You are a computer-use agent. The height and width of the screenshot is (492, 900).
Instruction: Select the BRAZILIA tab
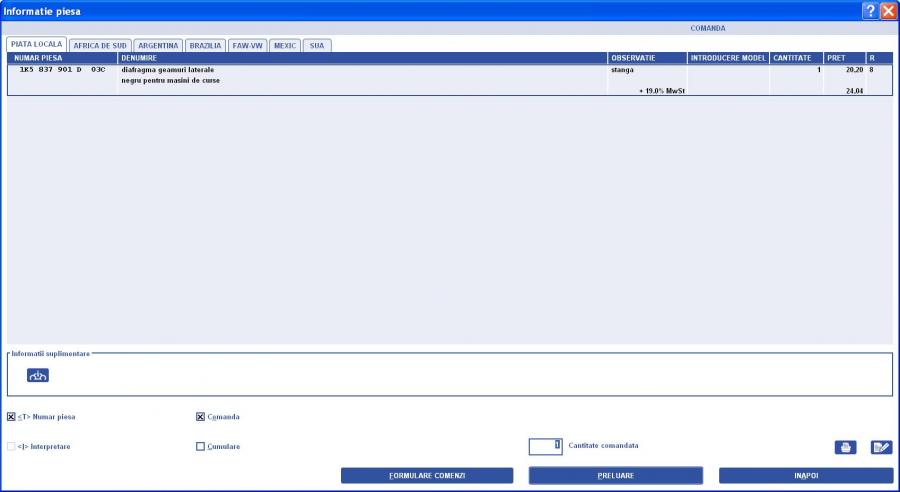pos(205,45)
